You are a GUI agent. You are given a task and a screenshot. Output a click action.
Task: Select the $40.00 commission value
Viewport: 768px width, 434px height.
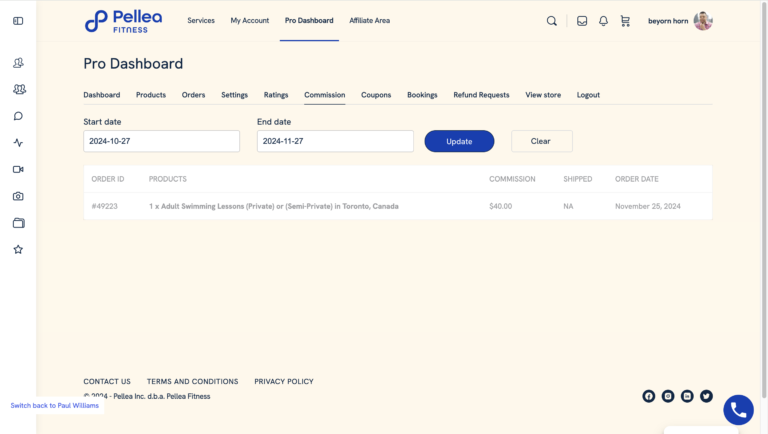[501, 206]
